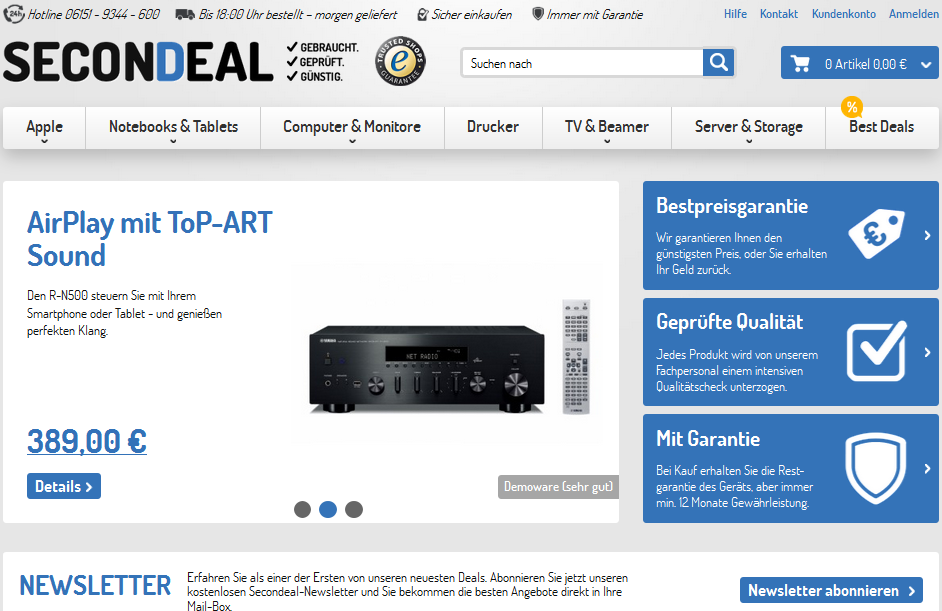Click the percent badge on Best Deals
Viewport: 942px width, 611px height.
pos(852,107)
